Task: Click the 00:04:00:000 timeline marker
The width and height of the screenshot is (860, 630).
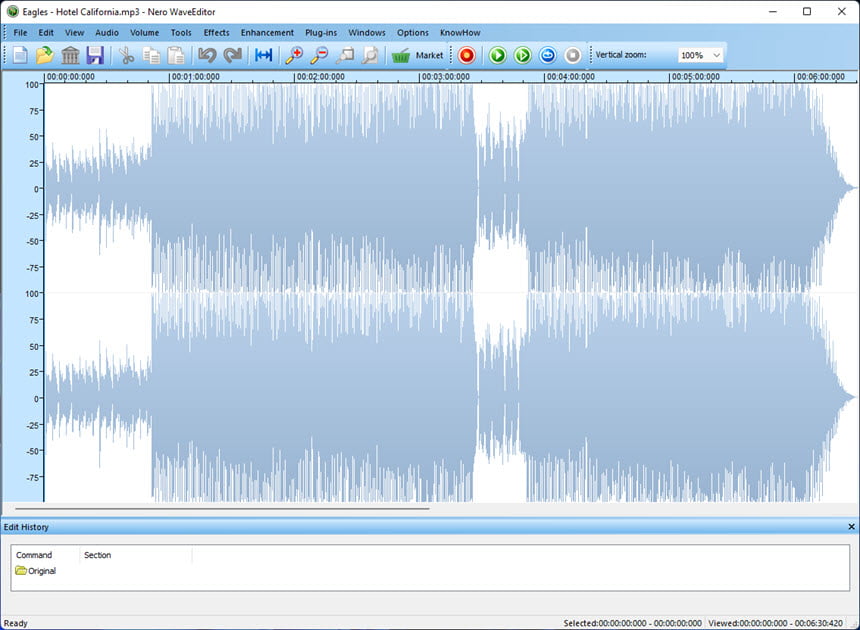Action: point(570,77)
